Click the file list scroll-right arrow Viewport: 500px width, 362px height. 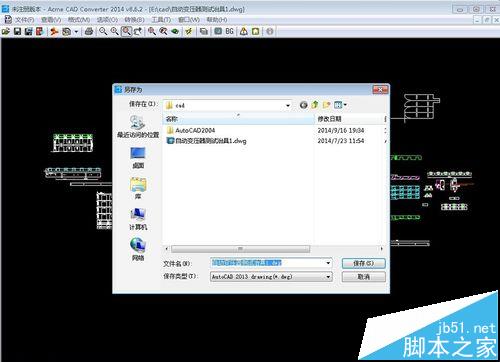382,249
